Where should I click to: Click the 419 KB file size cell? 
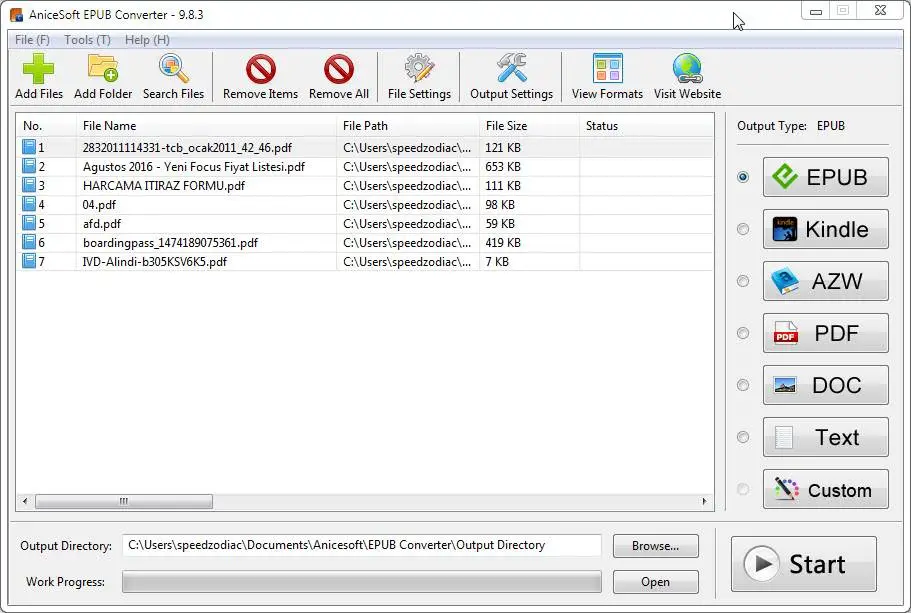point(503,243)
